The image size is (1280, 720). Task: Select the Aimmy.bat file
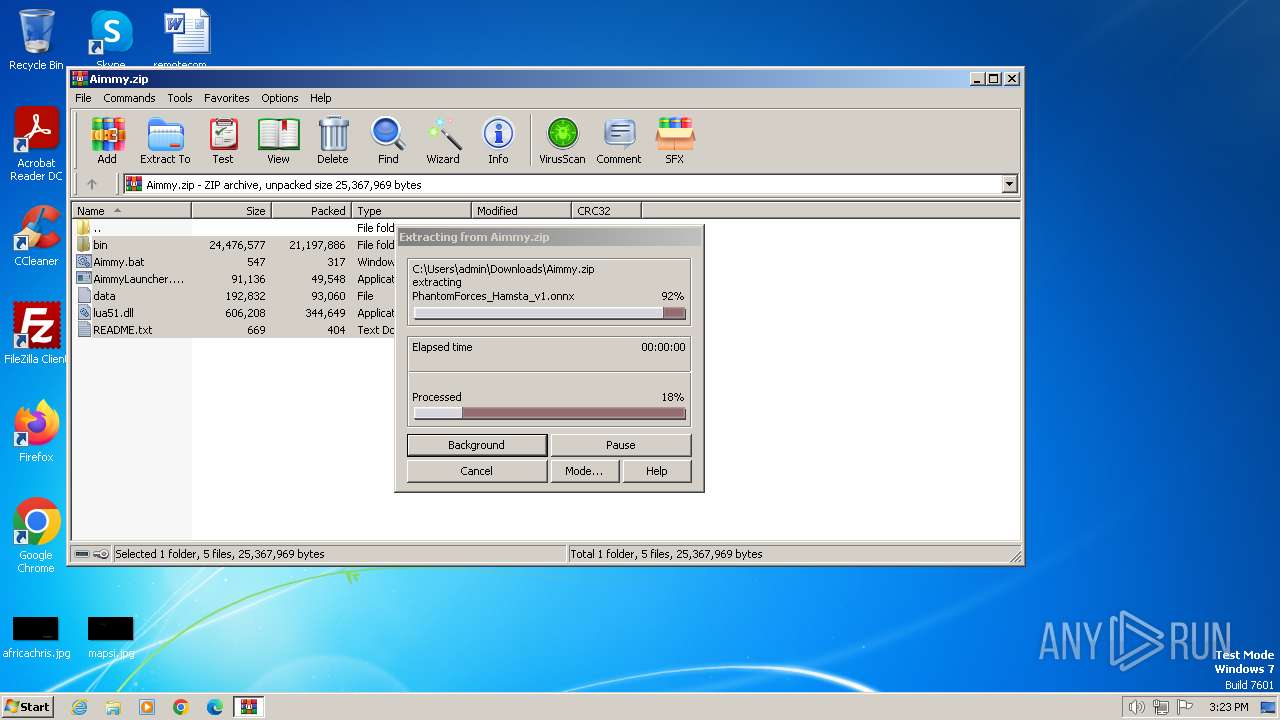point(235,262)
